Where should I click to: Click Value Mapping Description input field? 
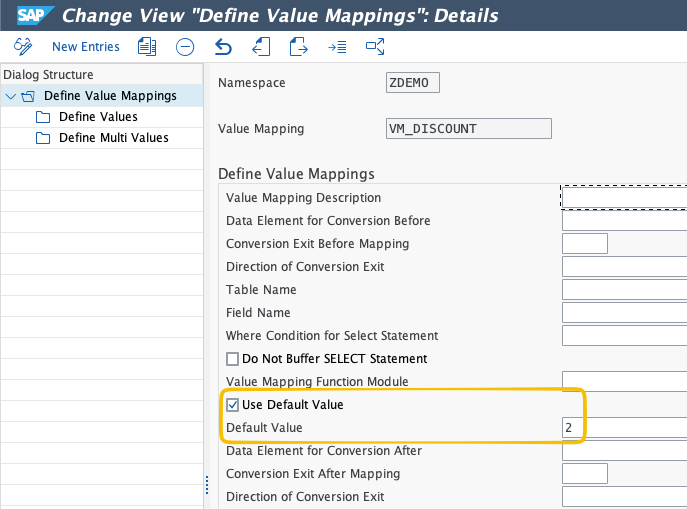click(624, 198)
